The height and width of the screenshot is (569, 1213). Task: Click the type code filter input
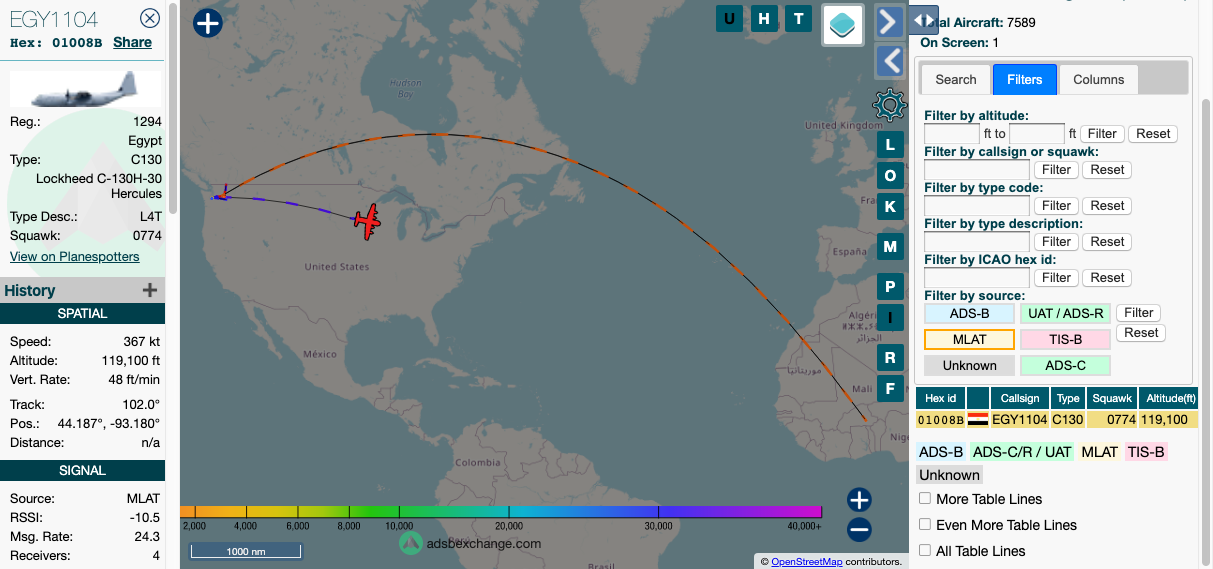(x=977, y=206)
